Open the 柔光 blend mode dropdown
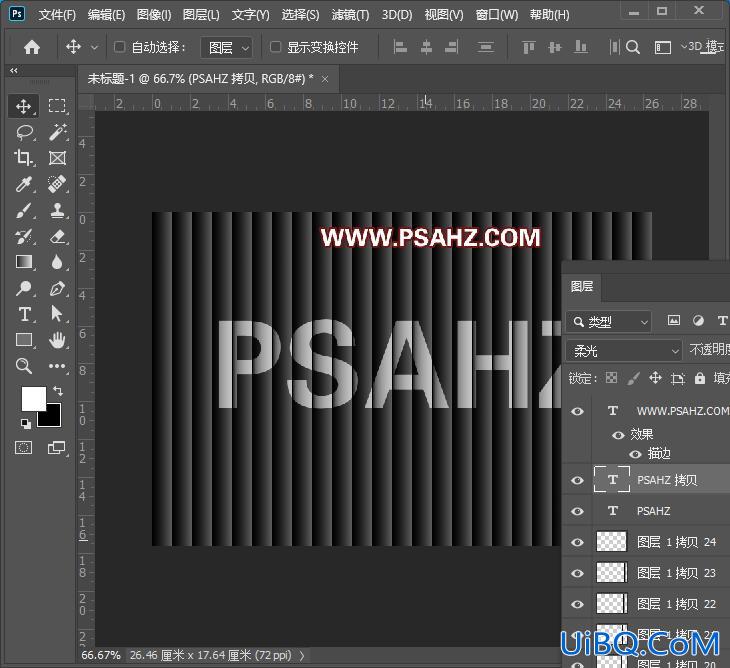The image size is (730, 668). tap(624, 351)
